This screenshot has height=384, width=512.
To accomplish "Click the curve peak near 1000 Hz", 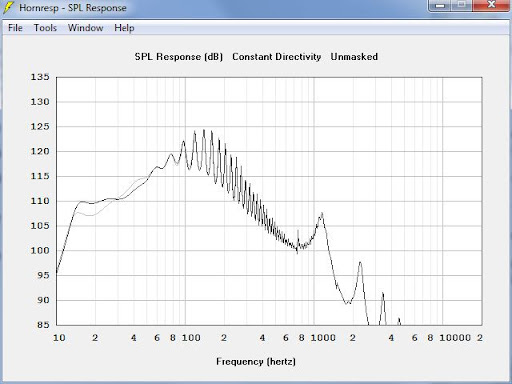I will click(322, 214).
